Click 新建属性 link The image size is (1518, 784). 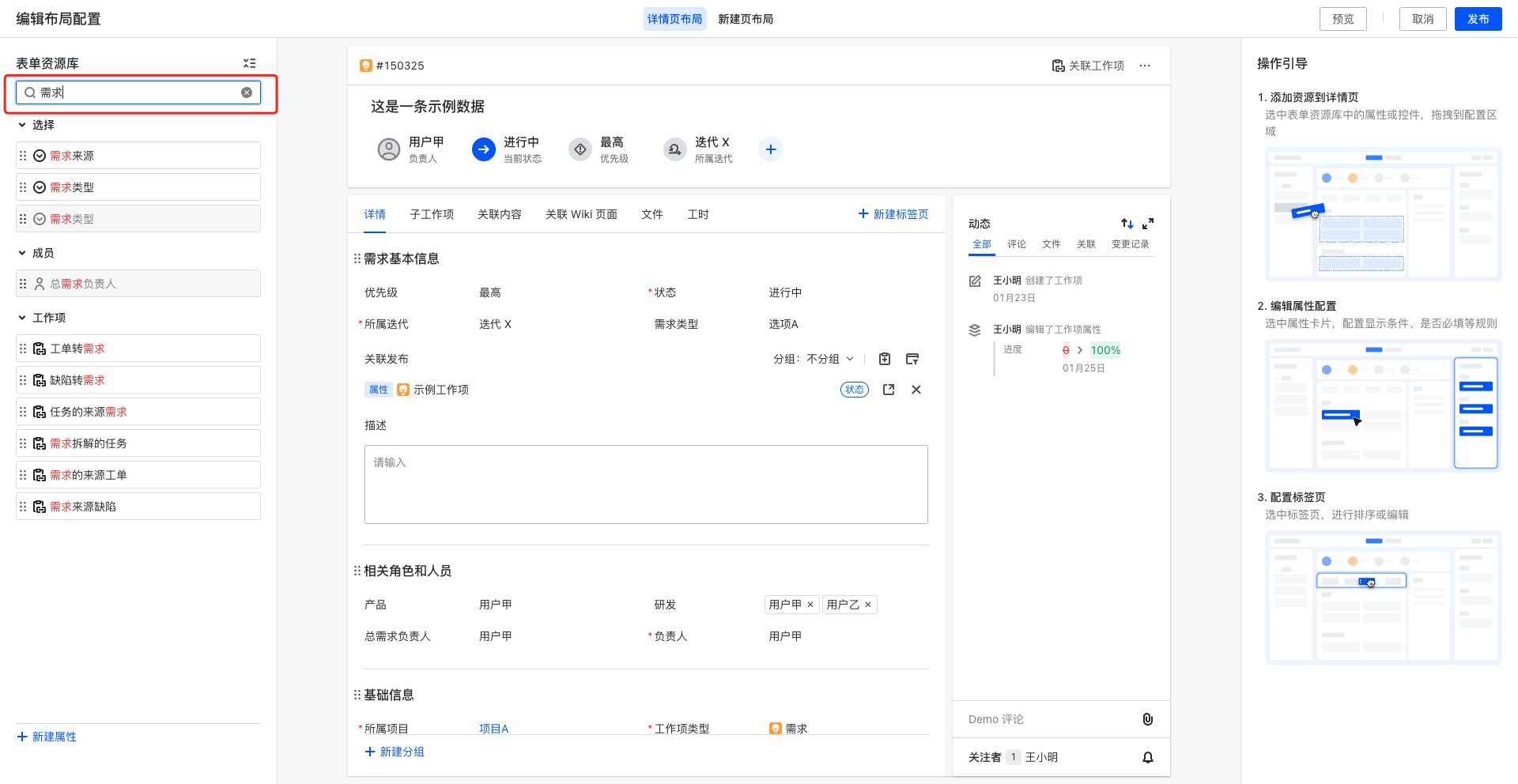[47, 737]
